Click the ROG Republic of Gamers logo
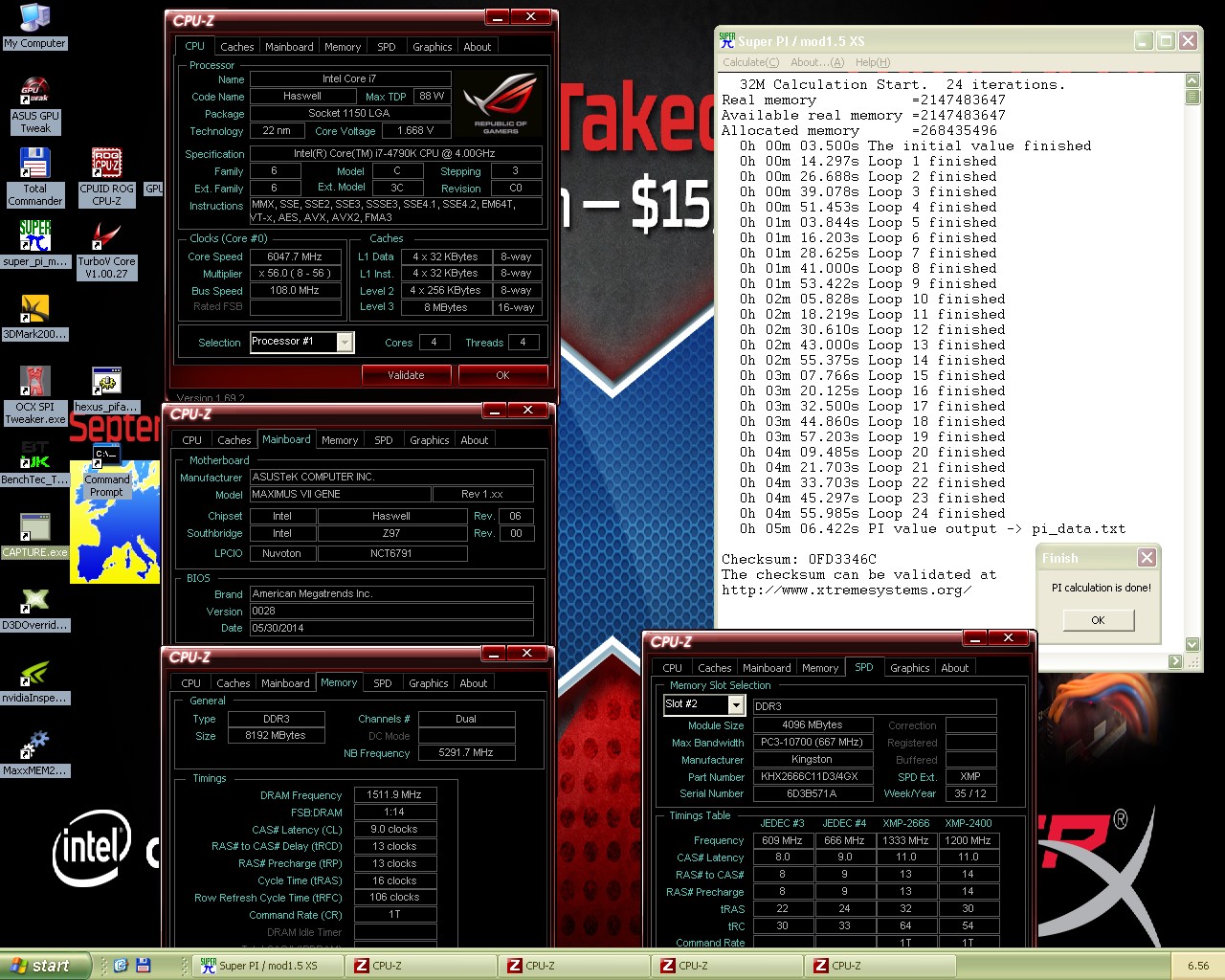Image resolution: width=1225 pixels, height=980 pixels. 500,104
